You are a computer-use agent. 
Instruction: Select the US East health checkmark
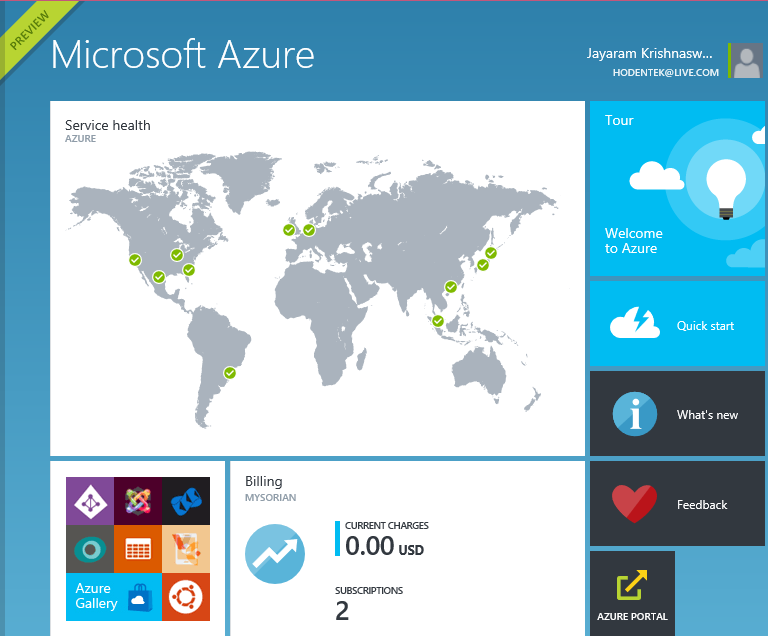pyautogui.click(x=189, y=269)
